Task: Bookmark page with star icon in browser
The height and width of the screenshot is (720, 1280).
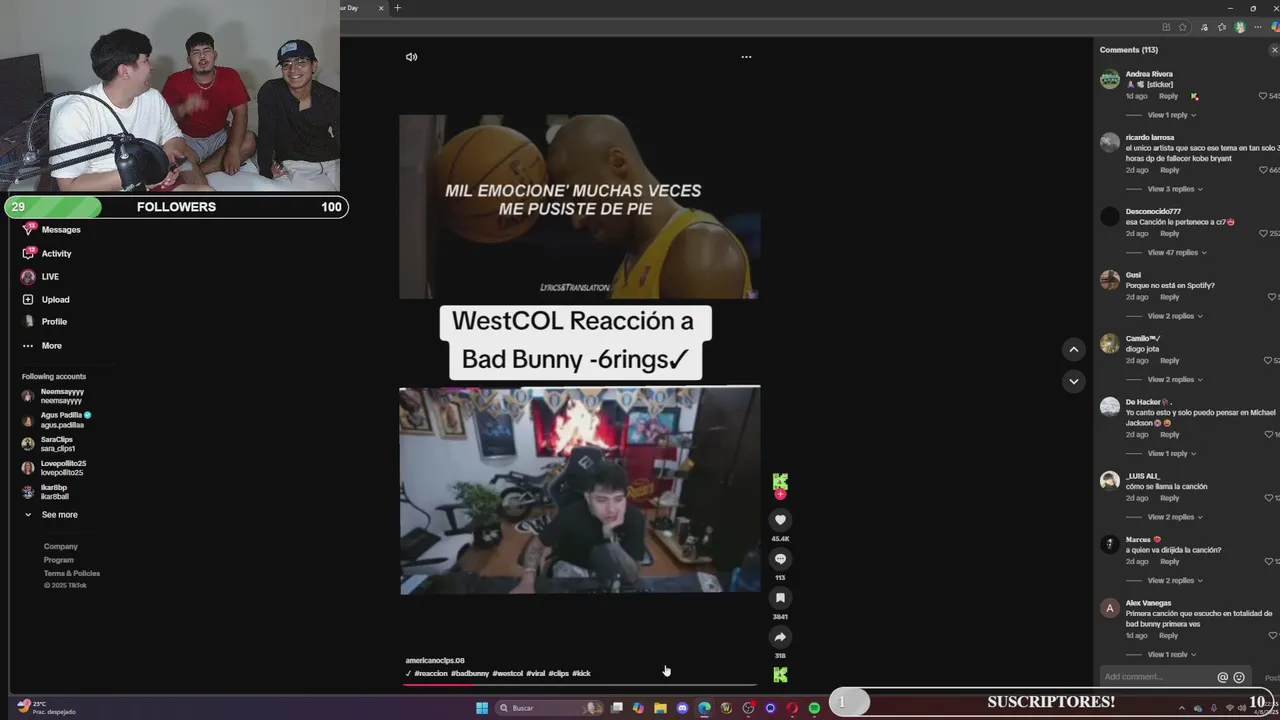Action: pyautogui.click(x=1183, y=27)
